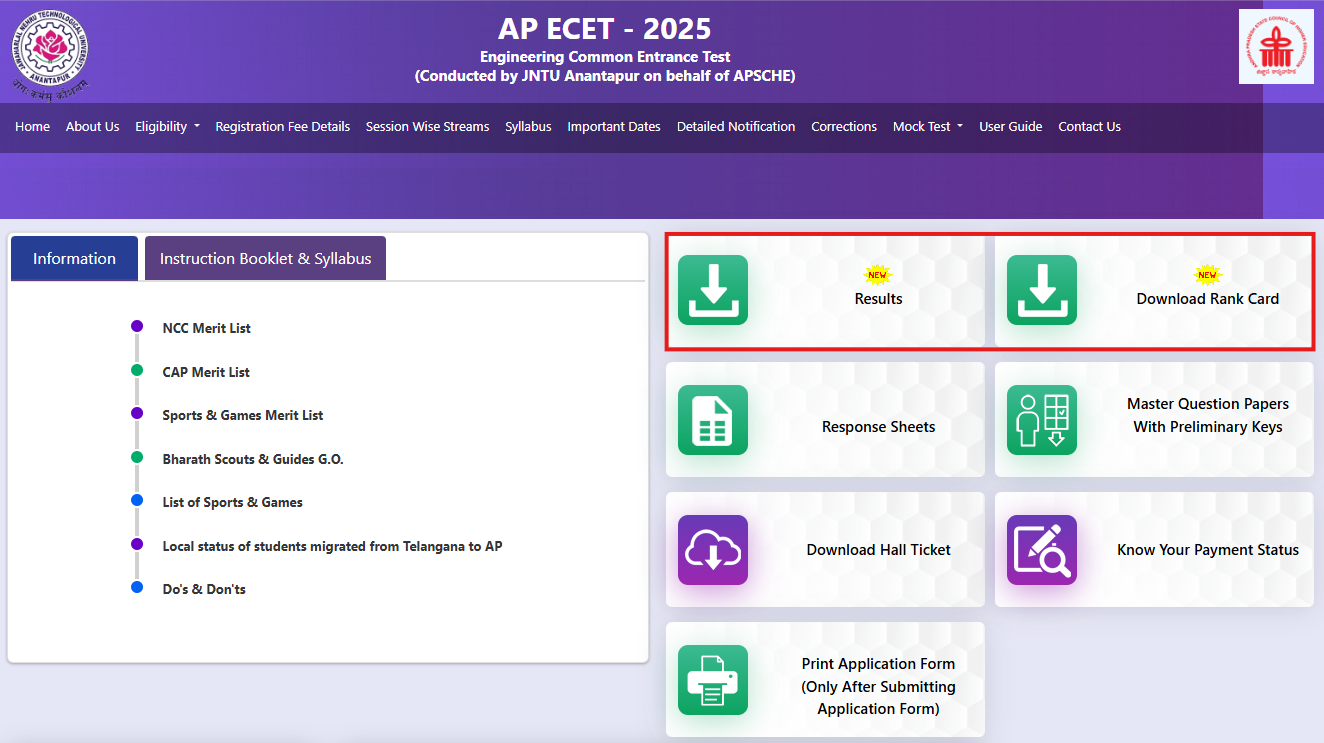Open List of Sports & Games link

[233, 502]
